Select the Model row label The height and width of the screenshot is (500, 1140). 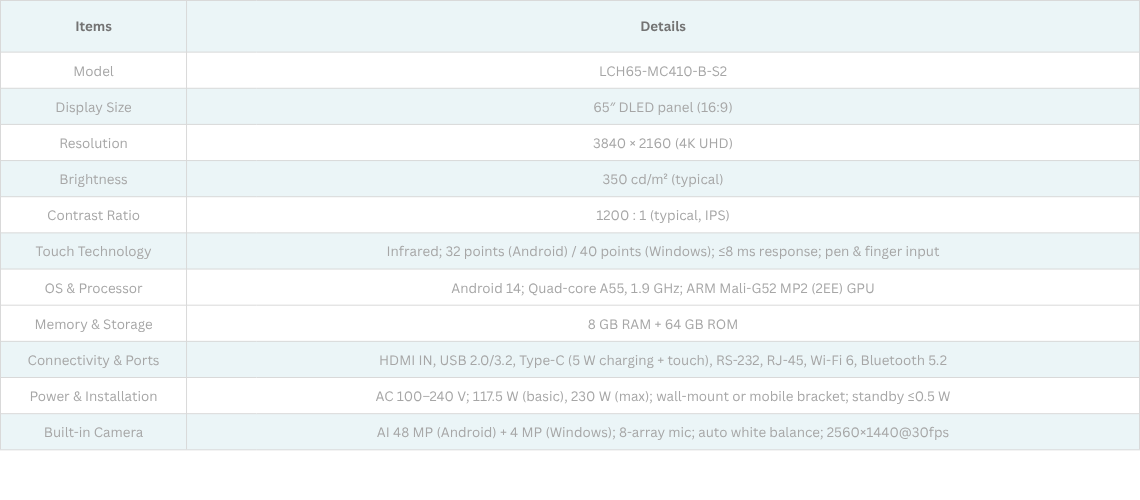[x=93, y=71]
